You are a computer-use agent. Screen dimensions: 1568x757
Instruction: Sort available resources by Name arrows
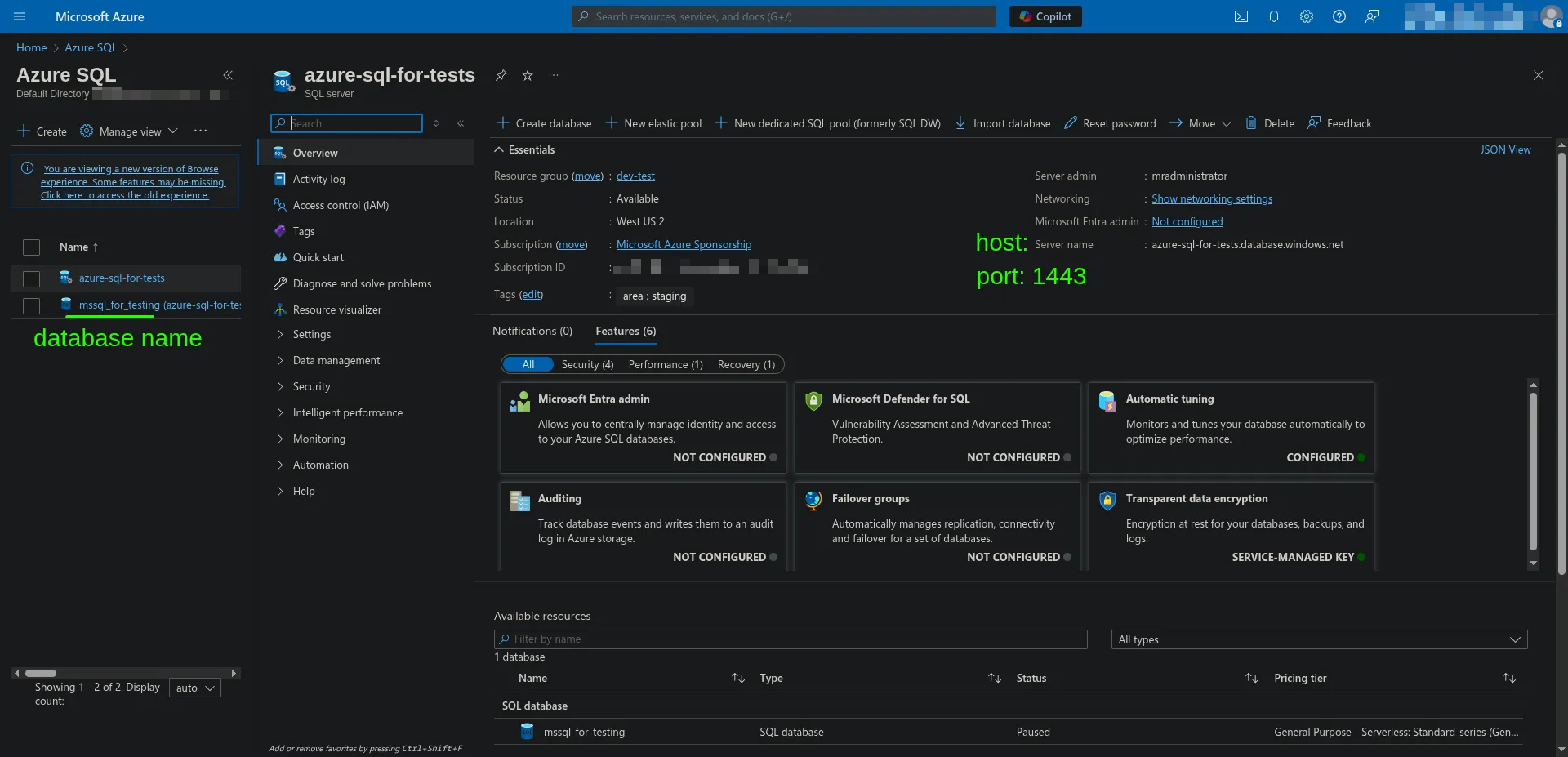pos(738,678)
